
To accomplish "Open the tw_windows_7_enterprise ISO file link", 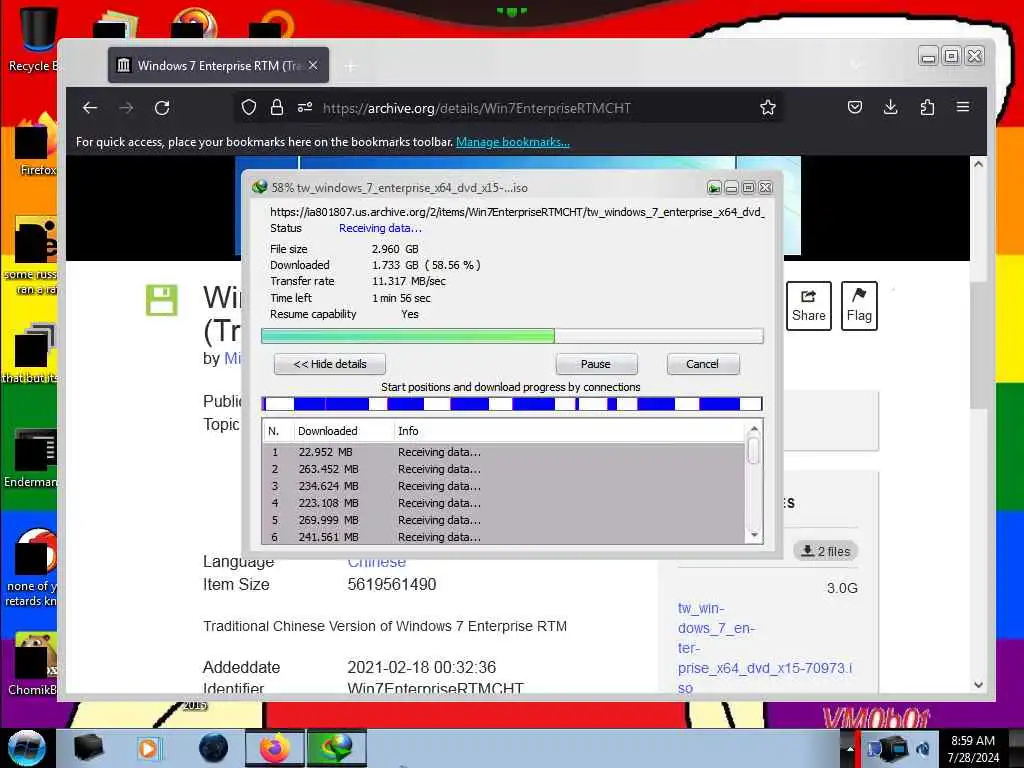I will point(764,648).
